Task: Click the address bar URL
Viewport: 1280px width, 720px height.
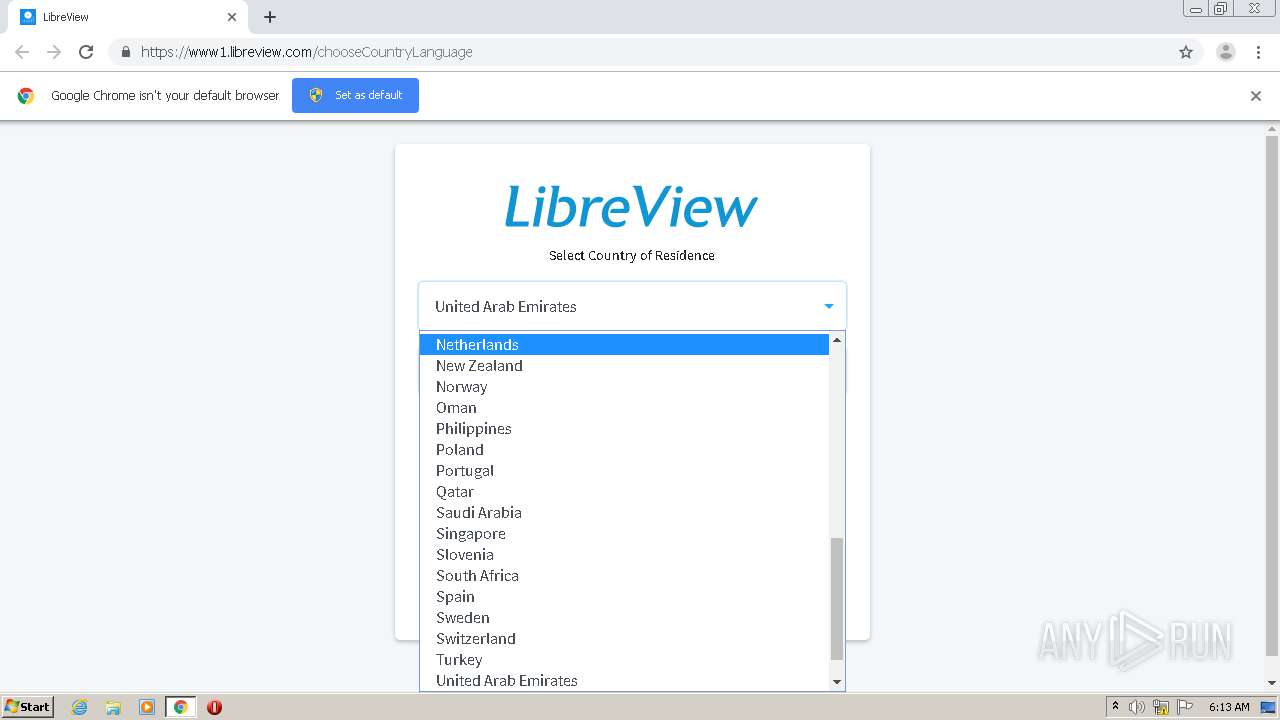Action: pos(307,52)
